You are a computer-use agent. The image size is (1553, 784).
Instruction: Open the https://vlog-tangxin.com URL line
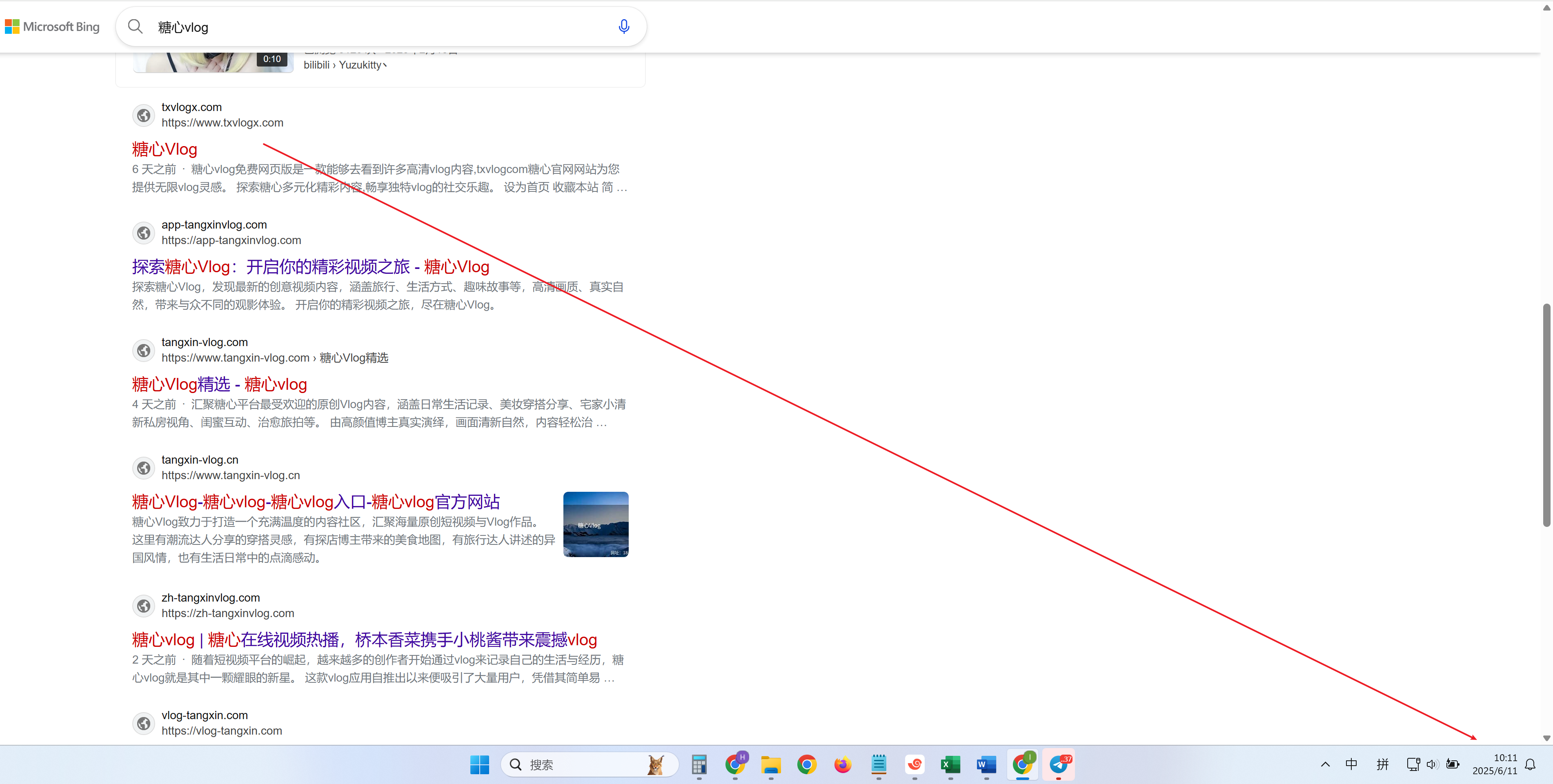coord(221,731)
